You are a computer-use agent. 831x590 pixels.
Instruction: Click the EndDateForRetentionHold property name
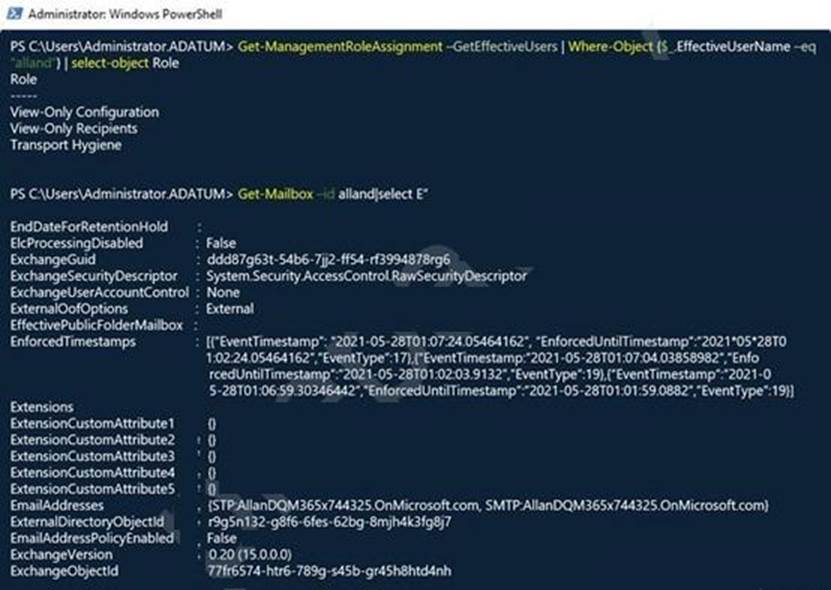(88, 227)
